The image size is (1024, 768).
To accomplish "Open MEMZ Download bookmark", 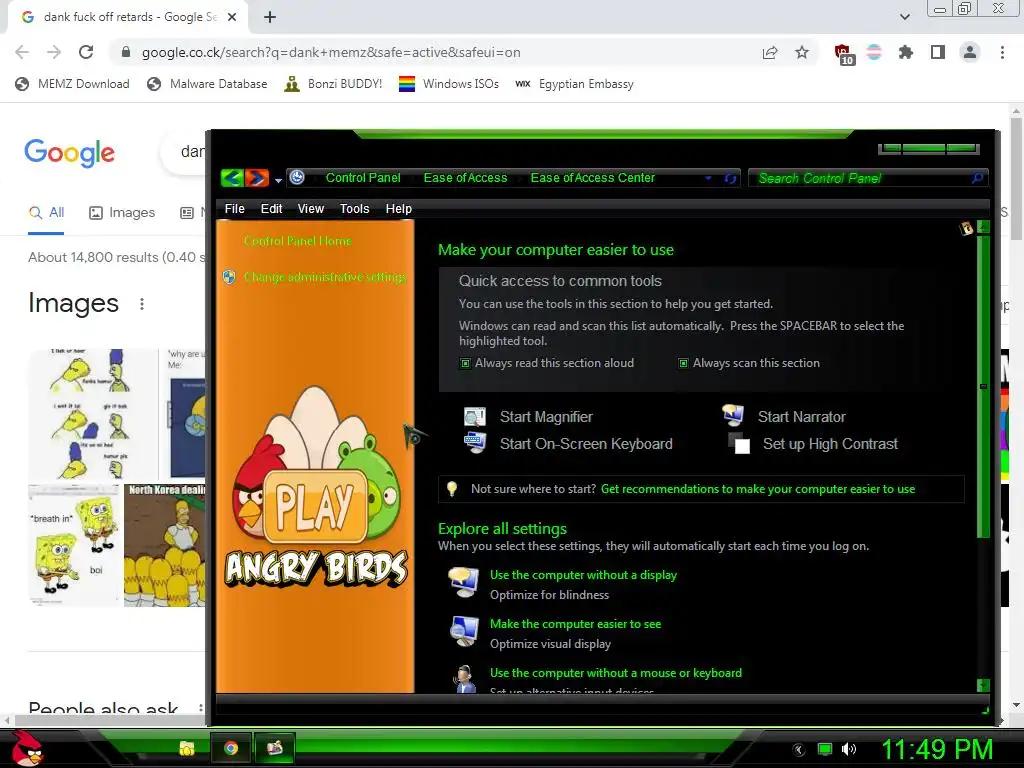I will (x=72, y=84).
